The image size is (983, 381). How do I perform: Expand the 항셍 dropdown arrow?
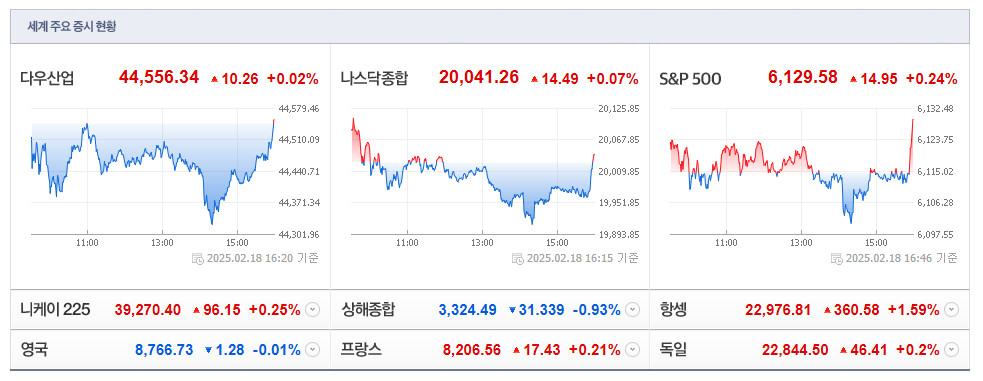pos(952,310)
